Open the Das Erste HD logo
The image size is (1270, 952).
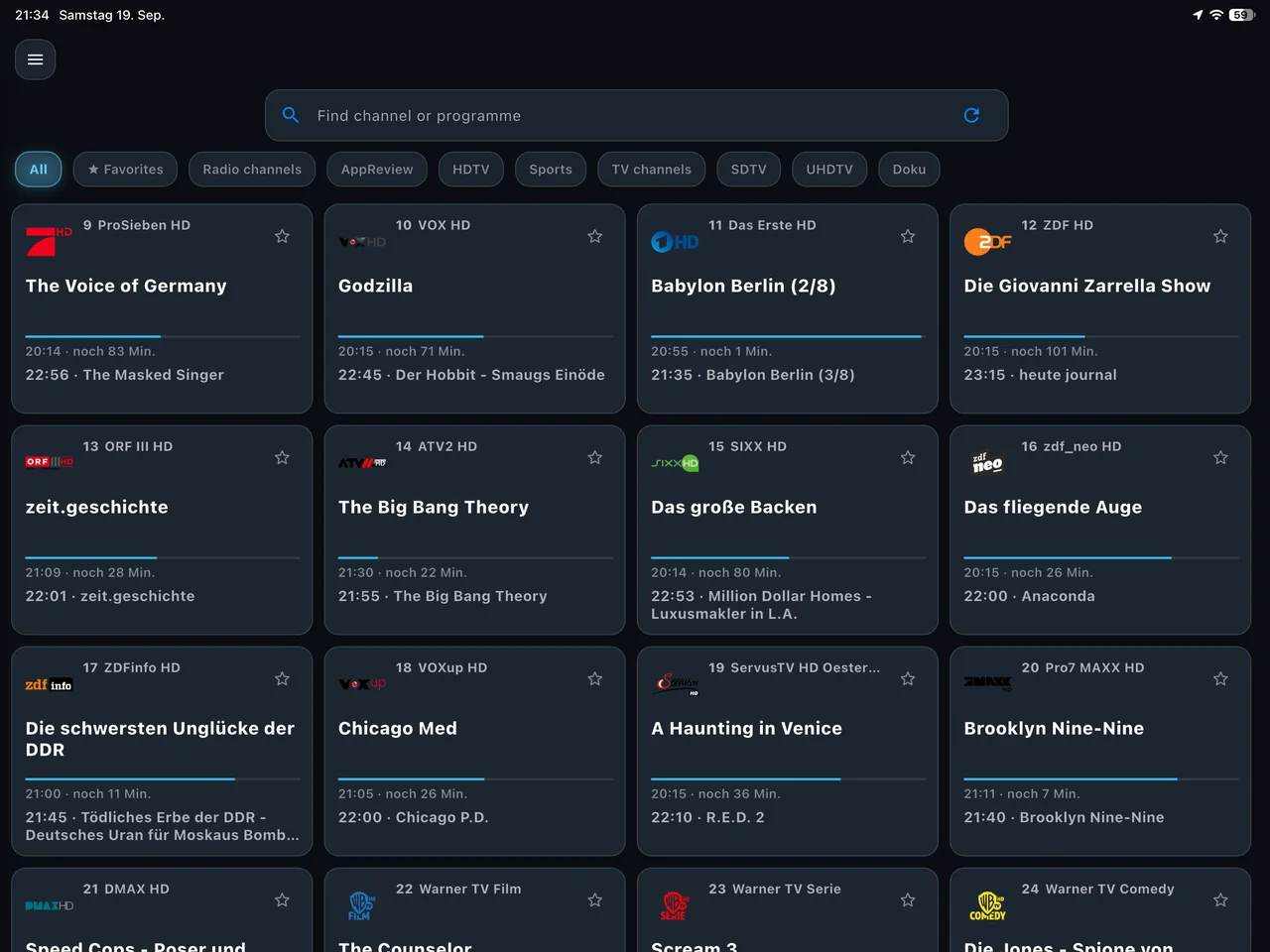tap(675, 241)
